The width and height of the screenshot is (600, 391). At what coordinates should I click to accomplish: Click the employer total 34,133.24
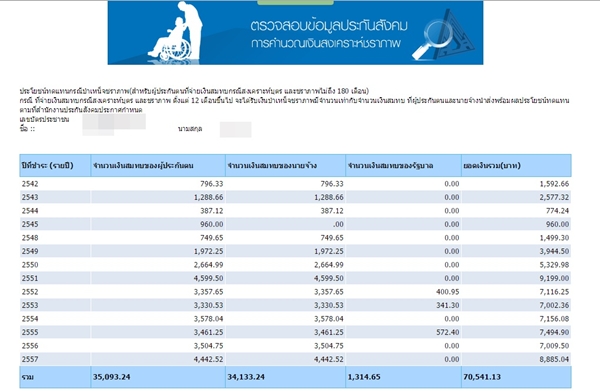click(246, 377)
